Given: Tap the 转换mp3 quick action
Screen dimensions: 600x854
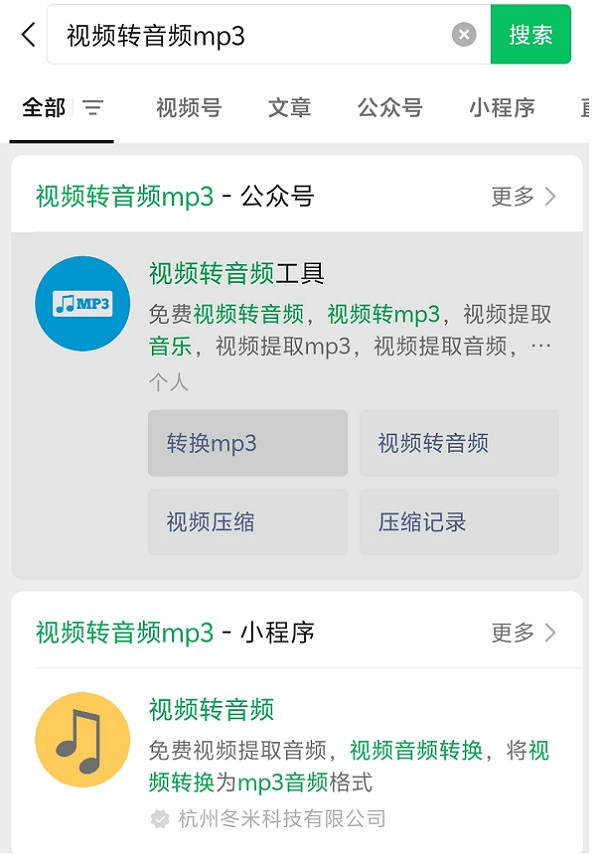Looking at the screenshot, I should click(x=247, y=443).
